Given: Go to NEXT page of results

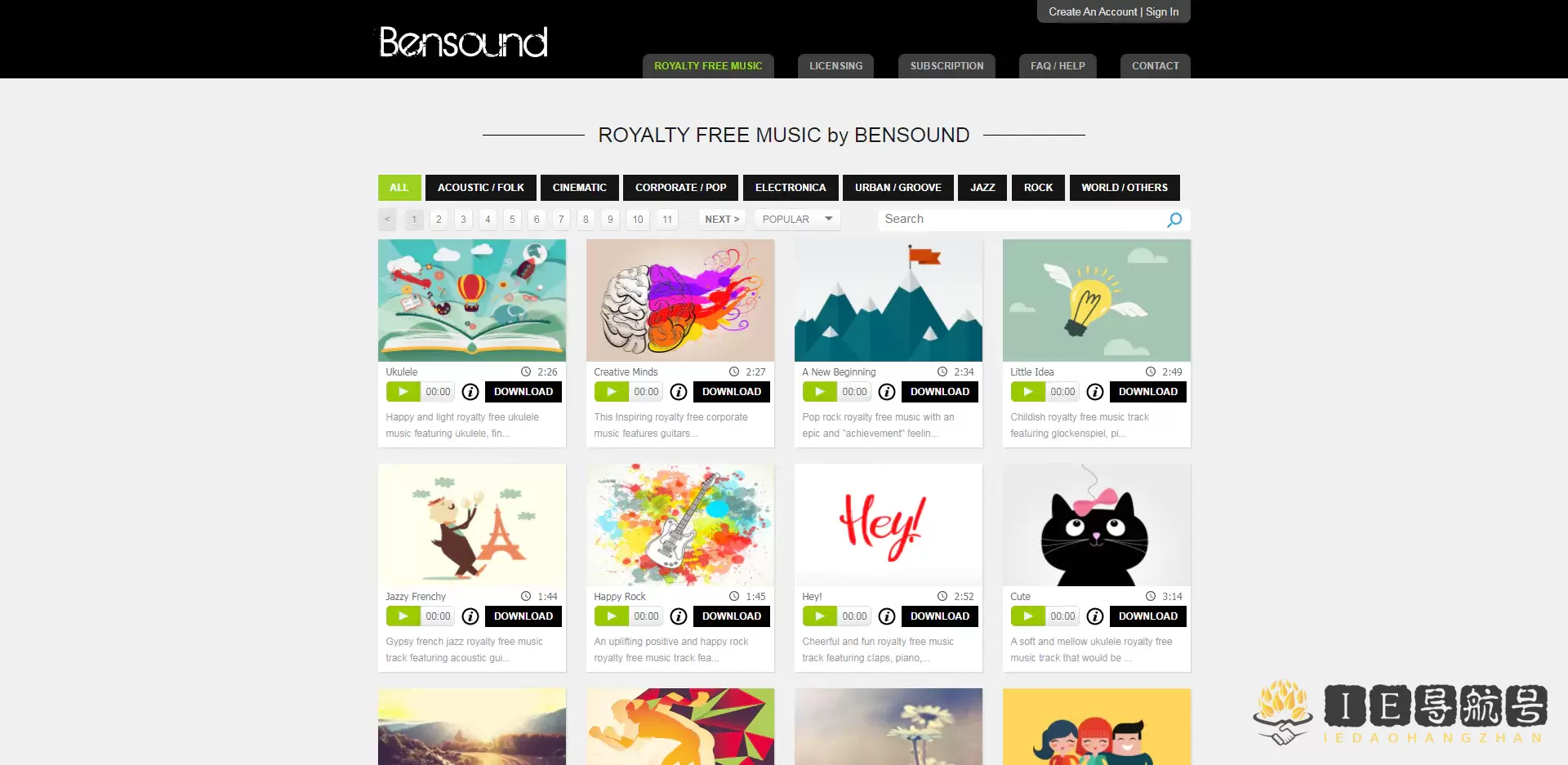Looking at the screenshot, I should tap(722, 220).
